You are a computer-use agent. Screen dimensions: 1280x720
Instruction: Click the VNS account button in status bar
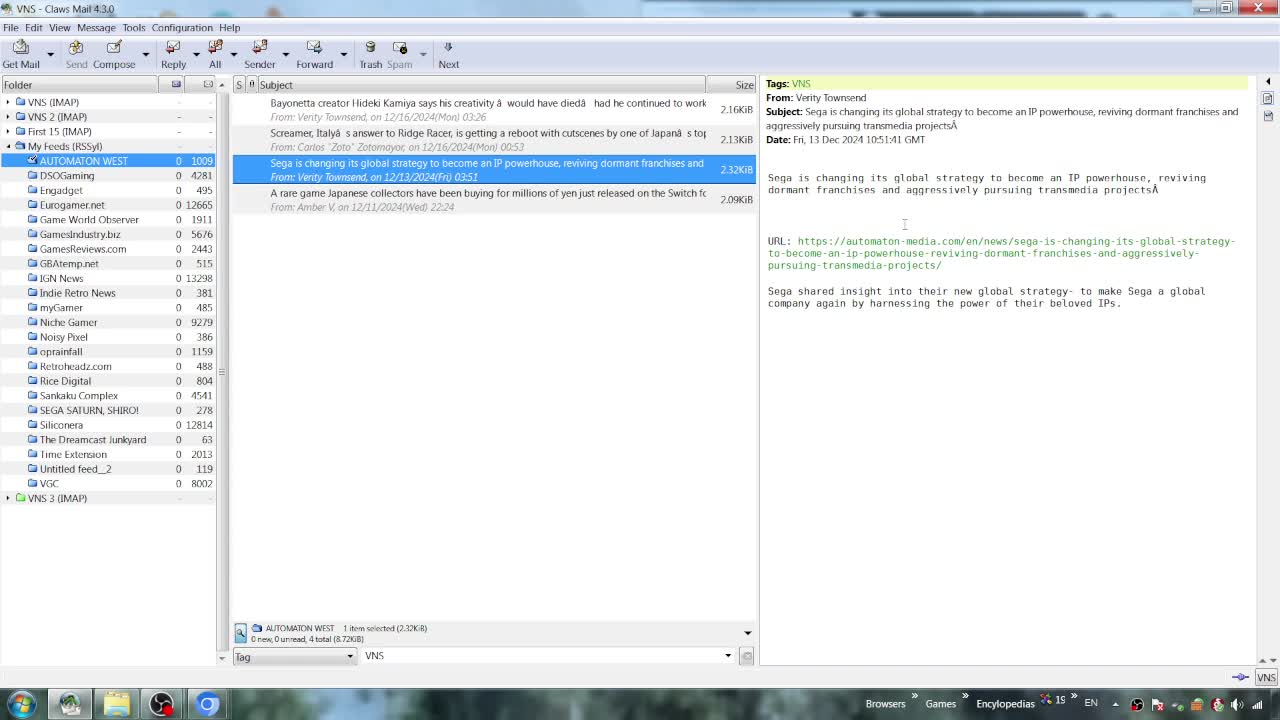coord(1266,677)
